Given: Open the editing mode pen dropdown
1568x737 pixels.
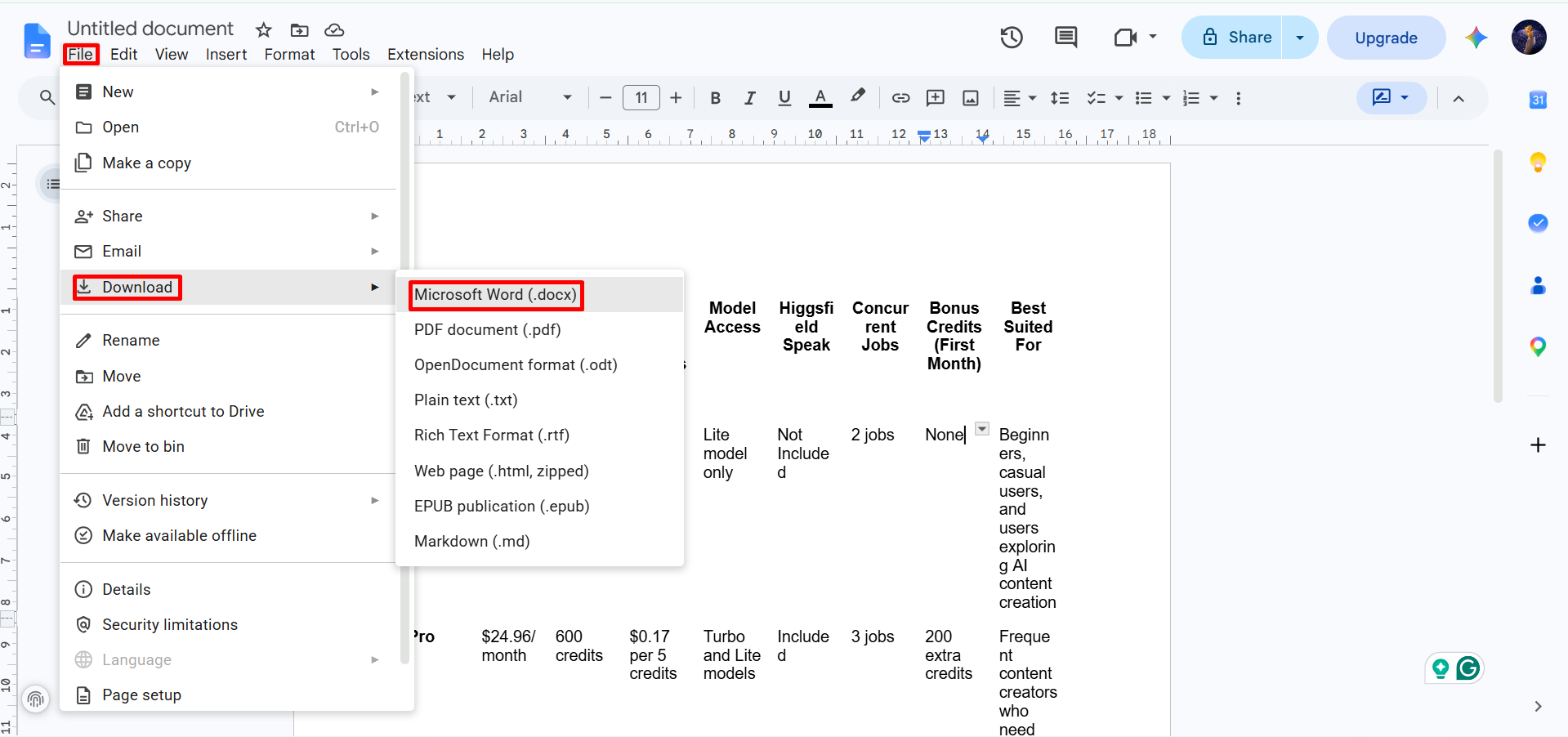Looking at the screenshot, I should pos(1392,97).
